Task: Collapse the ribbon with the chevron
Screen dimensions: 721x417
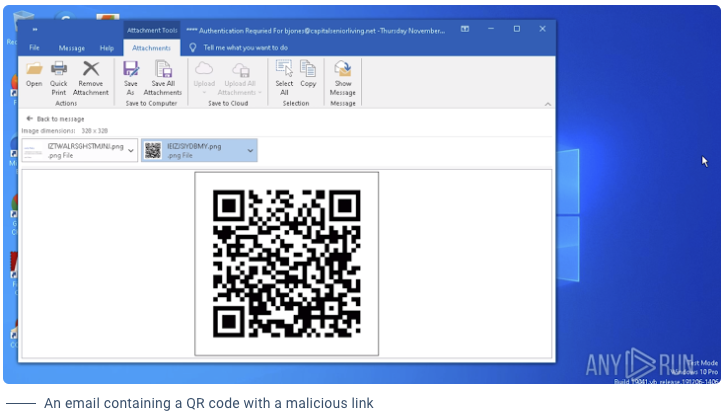Action: [x=545, y=103]
